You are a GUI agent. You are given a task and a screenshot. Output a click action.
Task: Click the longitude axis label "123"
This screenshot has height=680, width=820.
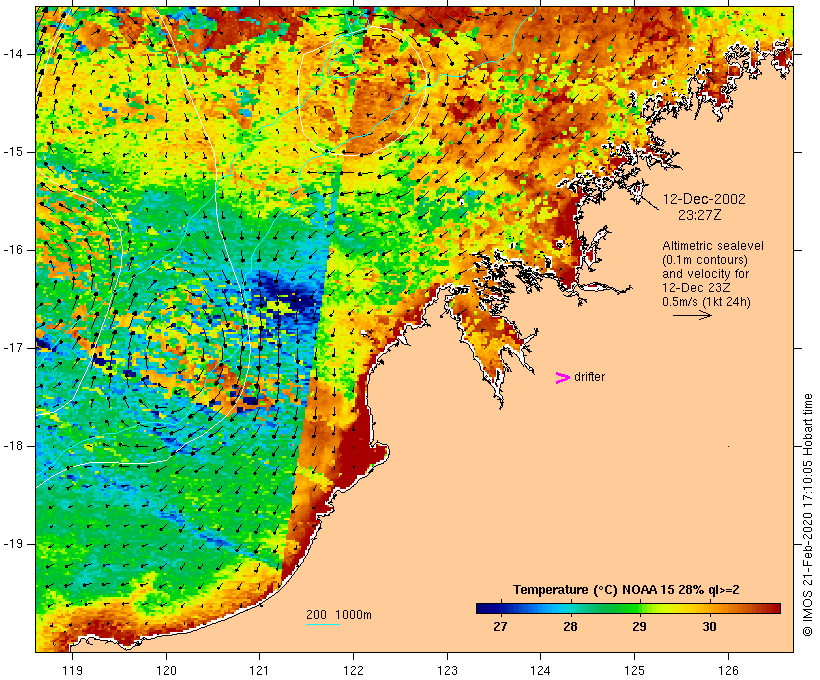click(x=447, y=670)
